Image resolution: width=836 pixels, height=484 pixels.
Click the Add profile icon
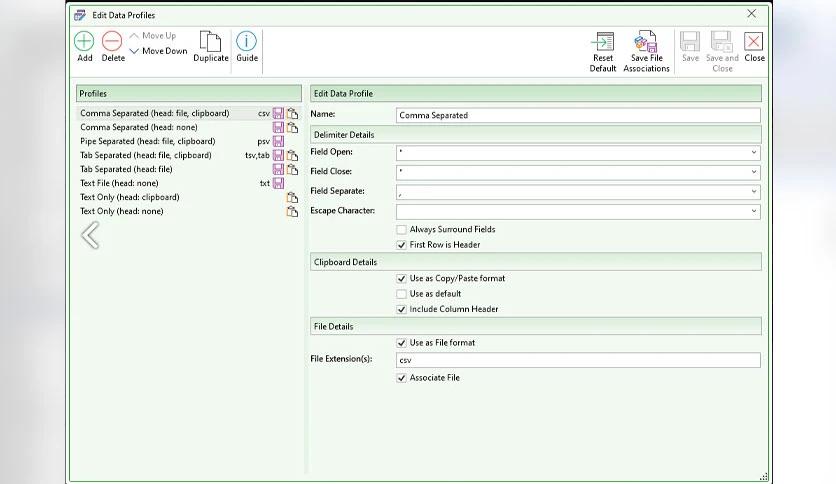(x=84, y=42)
